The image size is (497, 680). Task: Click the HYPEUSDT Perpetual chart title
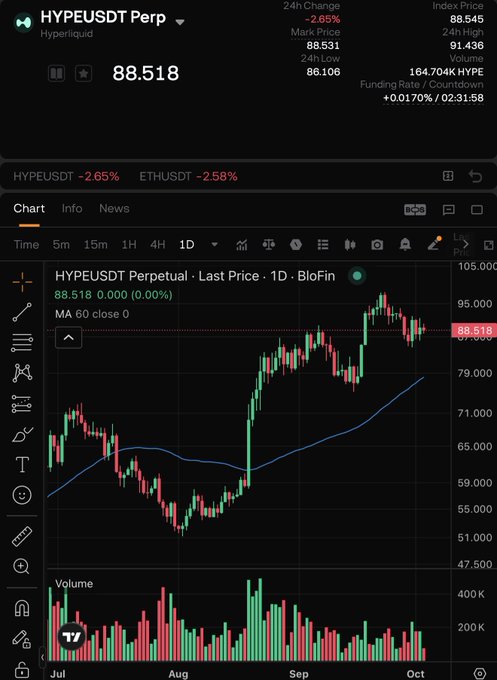(195, 276)
